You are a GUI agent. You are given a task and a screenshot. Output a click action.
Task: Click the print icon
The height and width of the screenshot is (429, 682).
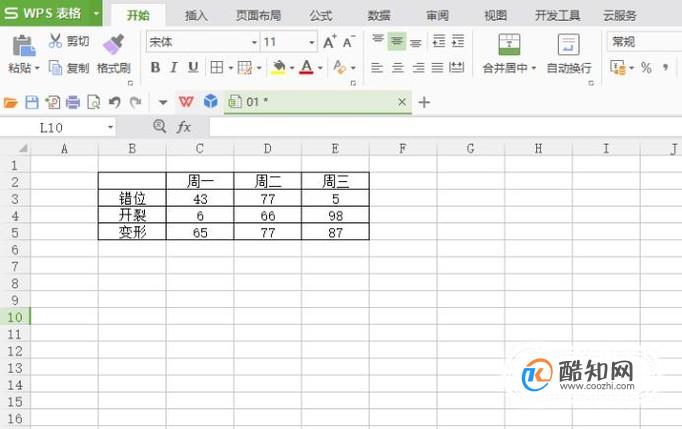73,102
